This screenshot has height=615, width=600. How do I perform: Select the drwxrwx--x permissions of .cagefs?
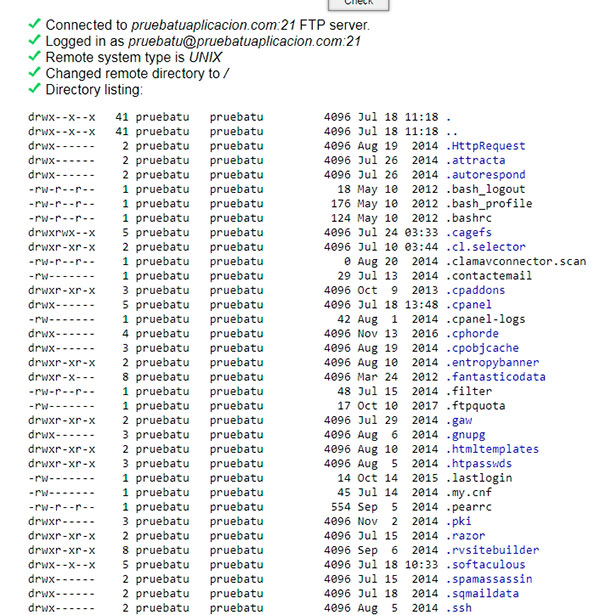click(62, 233)
